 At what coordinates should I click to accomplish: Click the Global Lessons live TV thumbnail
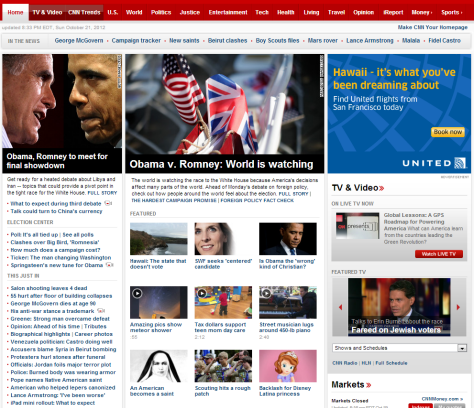pos(358,226)
